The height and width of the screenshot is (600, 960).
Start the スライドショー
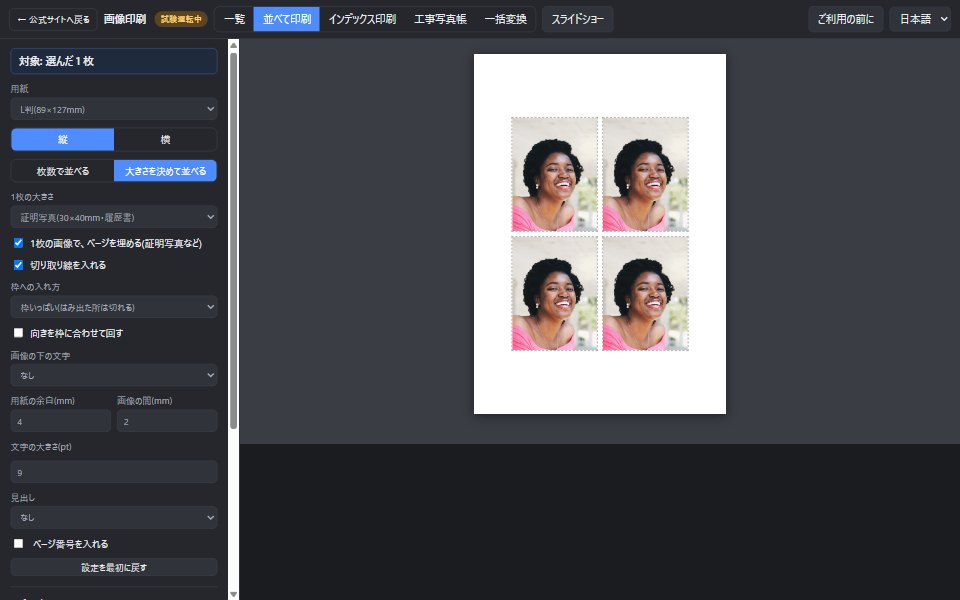tap(577, 19)
